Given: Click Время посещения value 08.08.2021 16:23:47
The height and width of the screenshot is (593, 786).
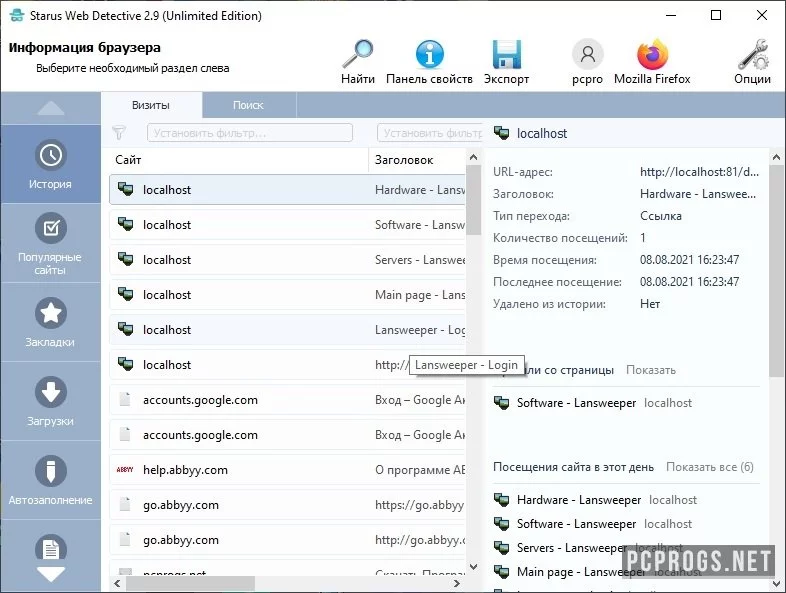Looking at the screenshot, I should pyautogui.click(x=689, y=260).
